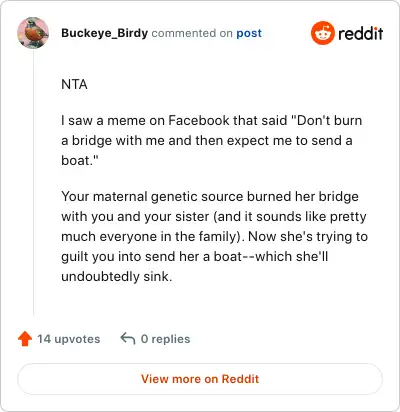Viewport: 400px width, 412px height.
Task: Click the "guilt you into send her" line
Action: click(195, 257)
